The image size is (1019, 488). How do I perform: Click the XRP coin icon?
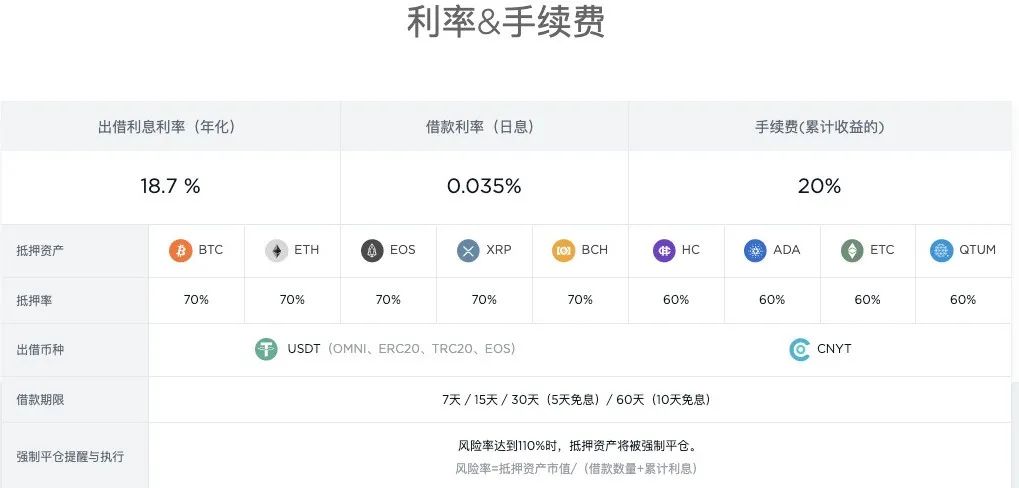468,250
